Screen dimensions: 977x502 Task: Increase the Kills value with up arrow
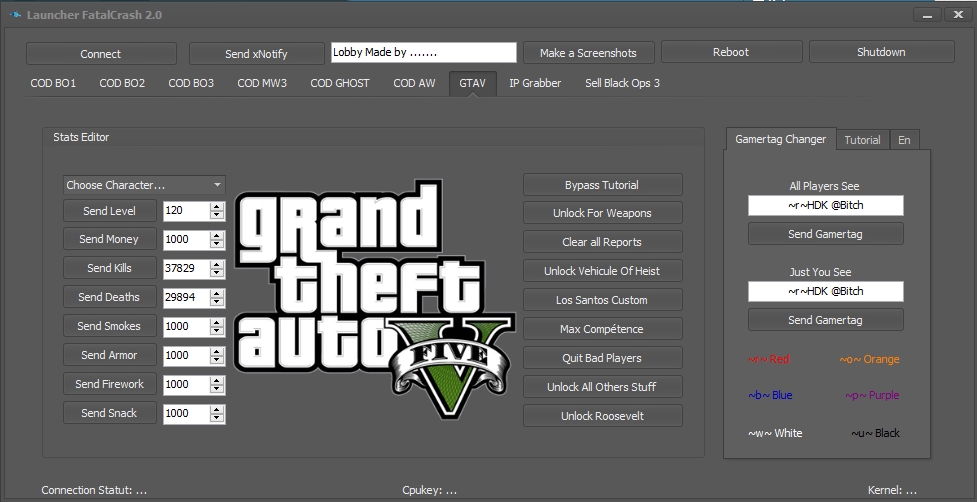click(217, 265)
